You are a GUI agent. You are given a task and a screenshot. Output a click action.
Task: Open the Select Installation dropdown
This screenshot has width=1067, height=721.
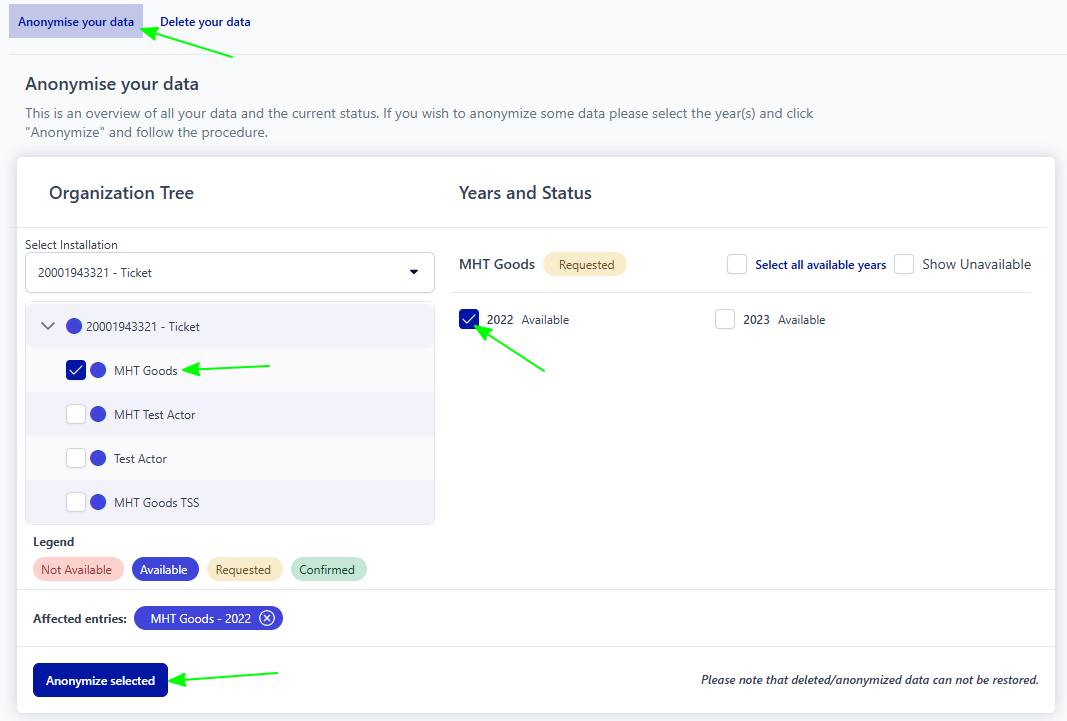point(230,272)
